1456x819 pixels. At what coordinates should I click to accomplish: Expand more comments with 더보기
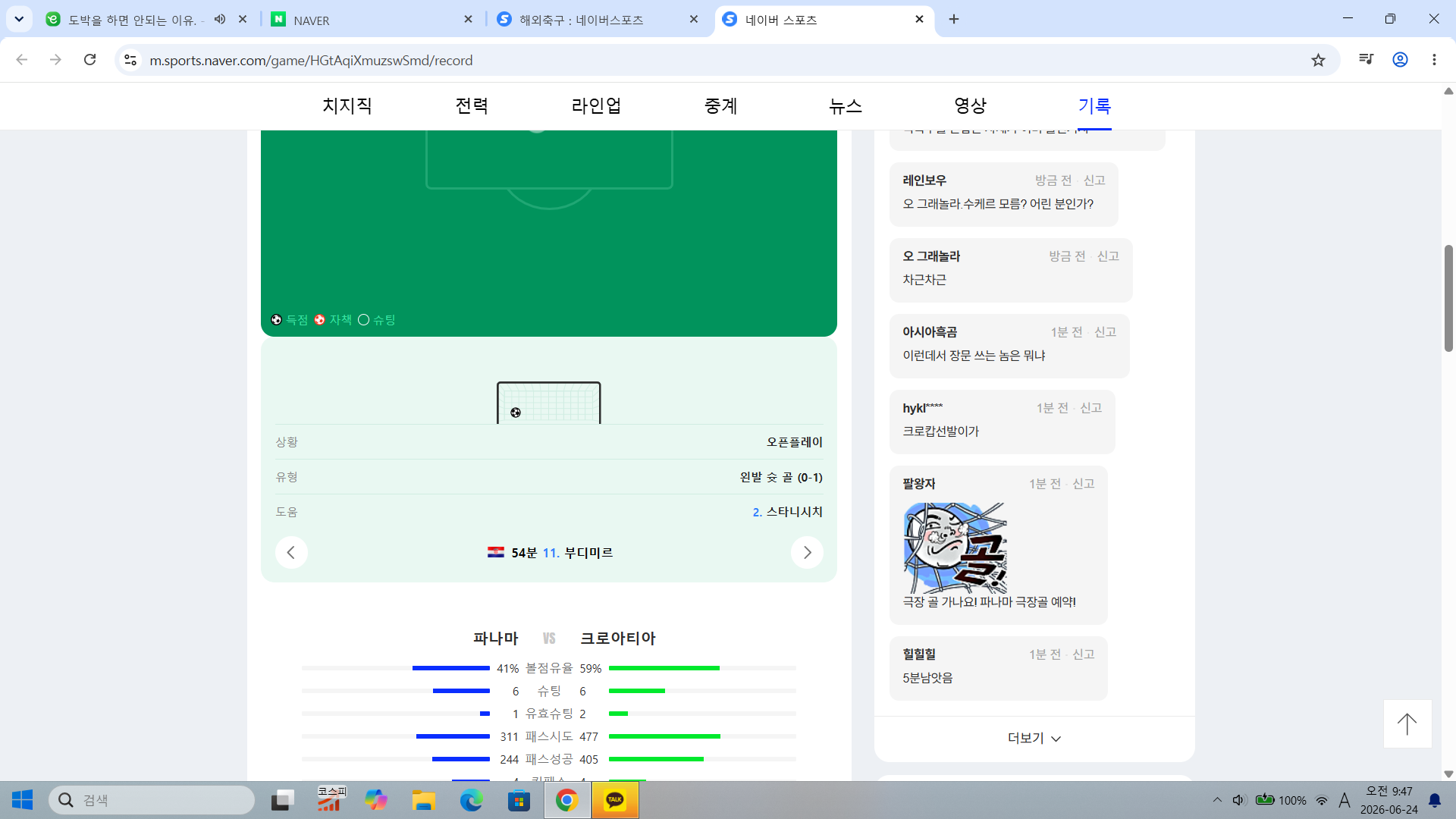tap(1034, 739)
